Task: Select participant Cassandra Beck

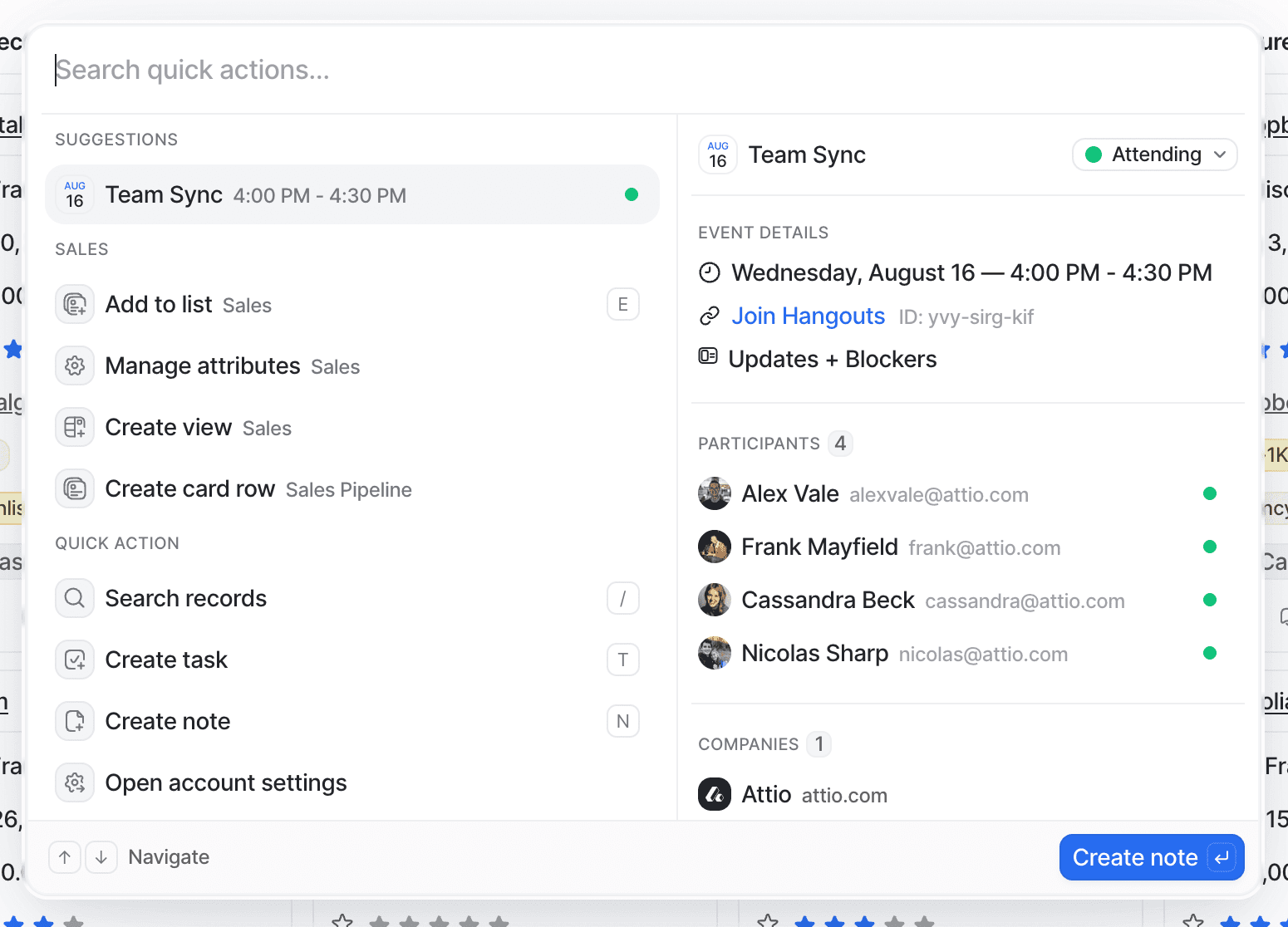Action: 828,600
